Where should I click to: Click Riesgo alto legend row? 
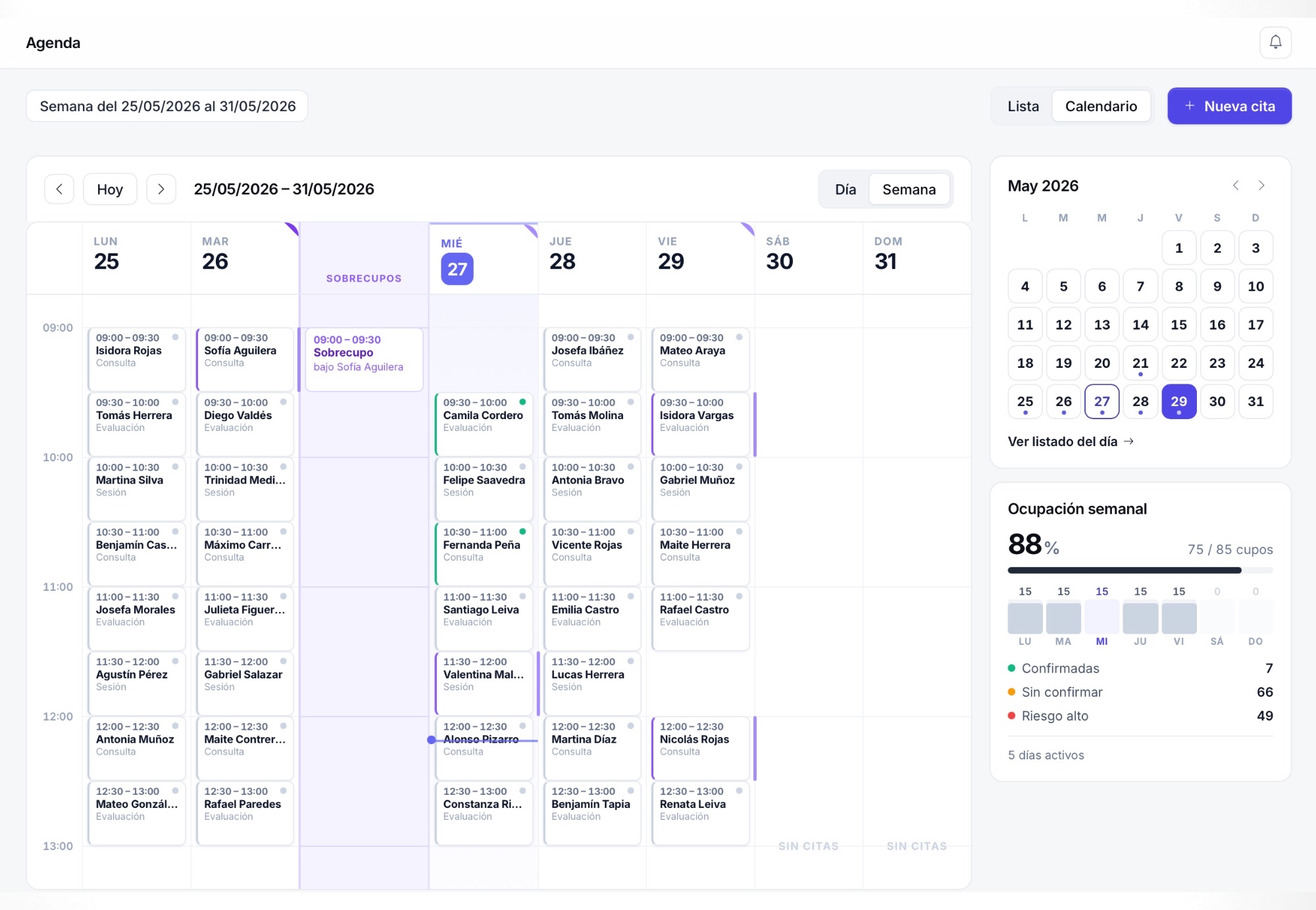coord(1140,716)
